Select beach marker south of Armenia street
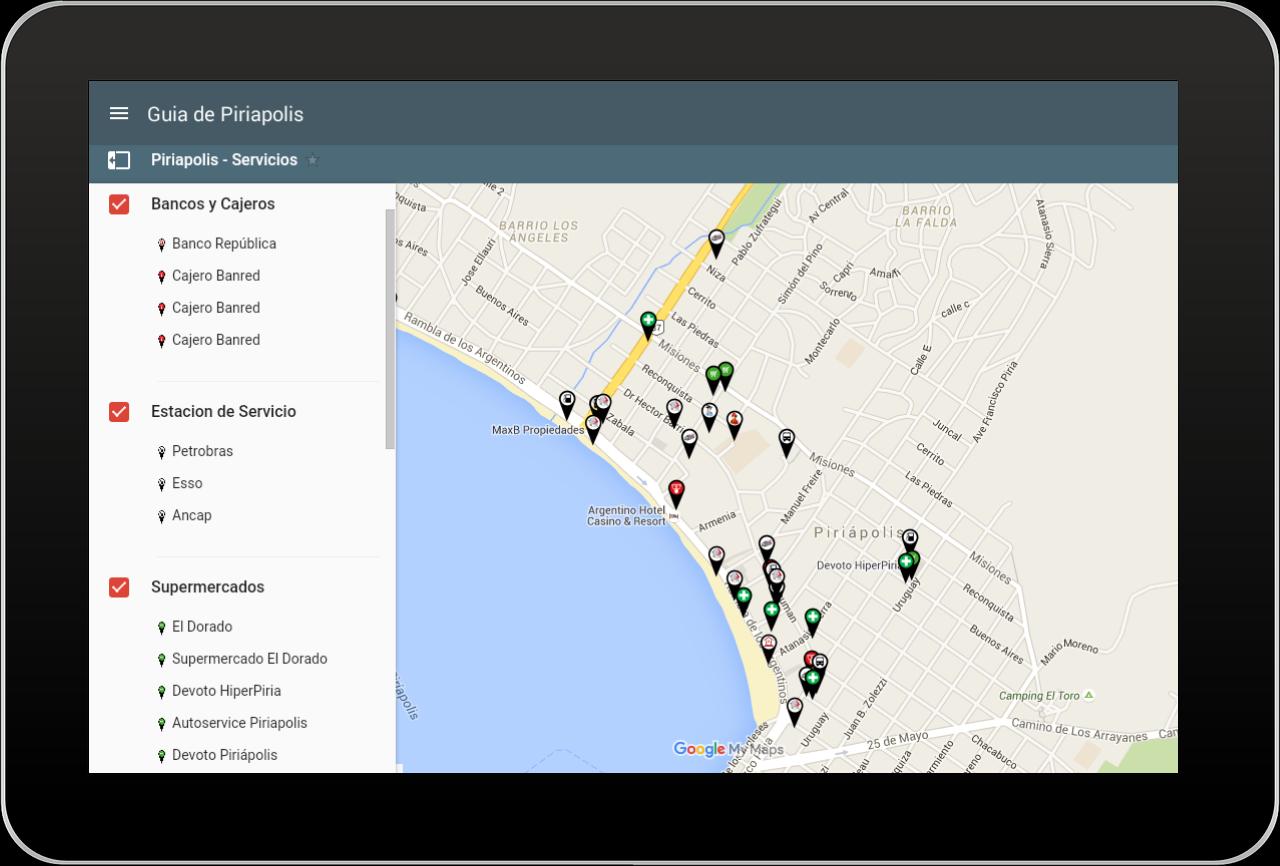The width and height of the screenshot is (1280, 866). [x=716, y=559]
